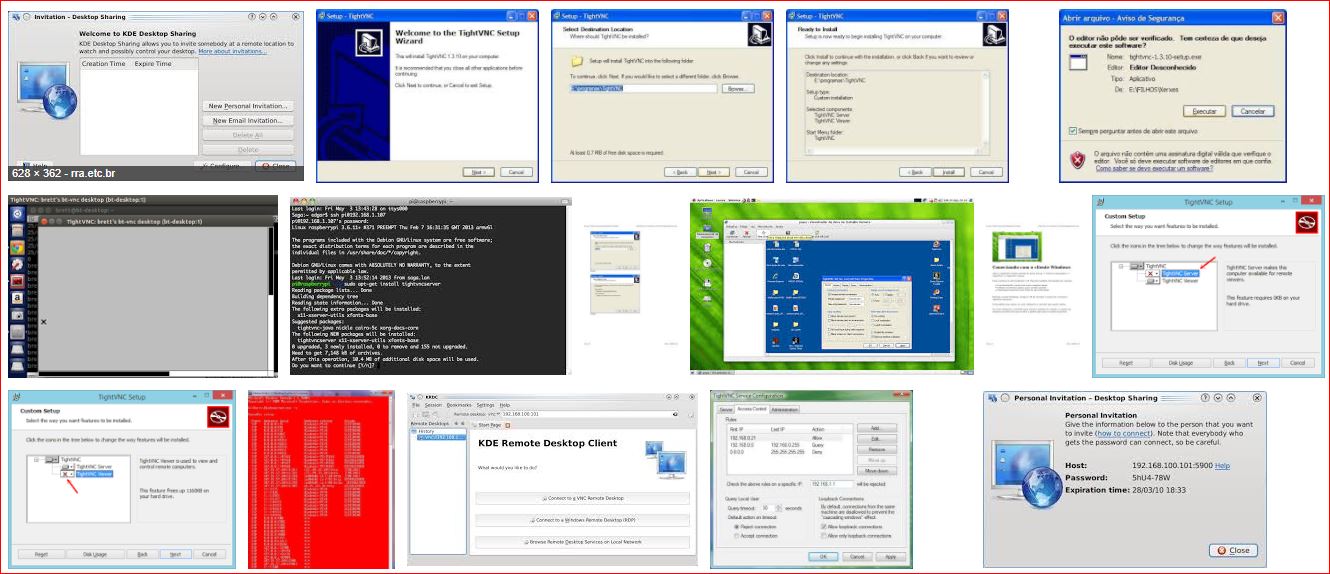The image size is (1330, 574).
Task: Open the Settings menu in KRDC
Action: point(485,405)
